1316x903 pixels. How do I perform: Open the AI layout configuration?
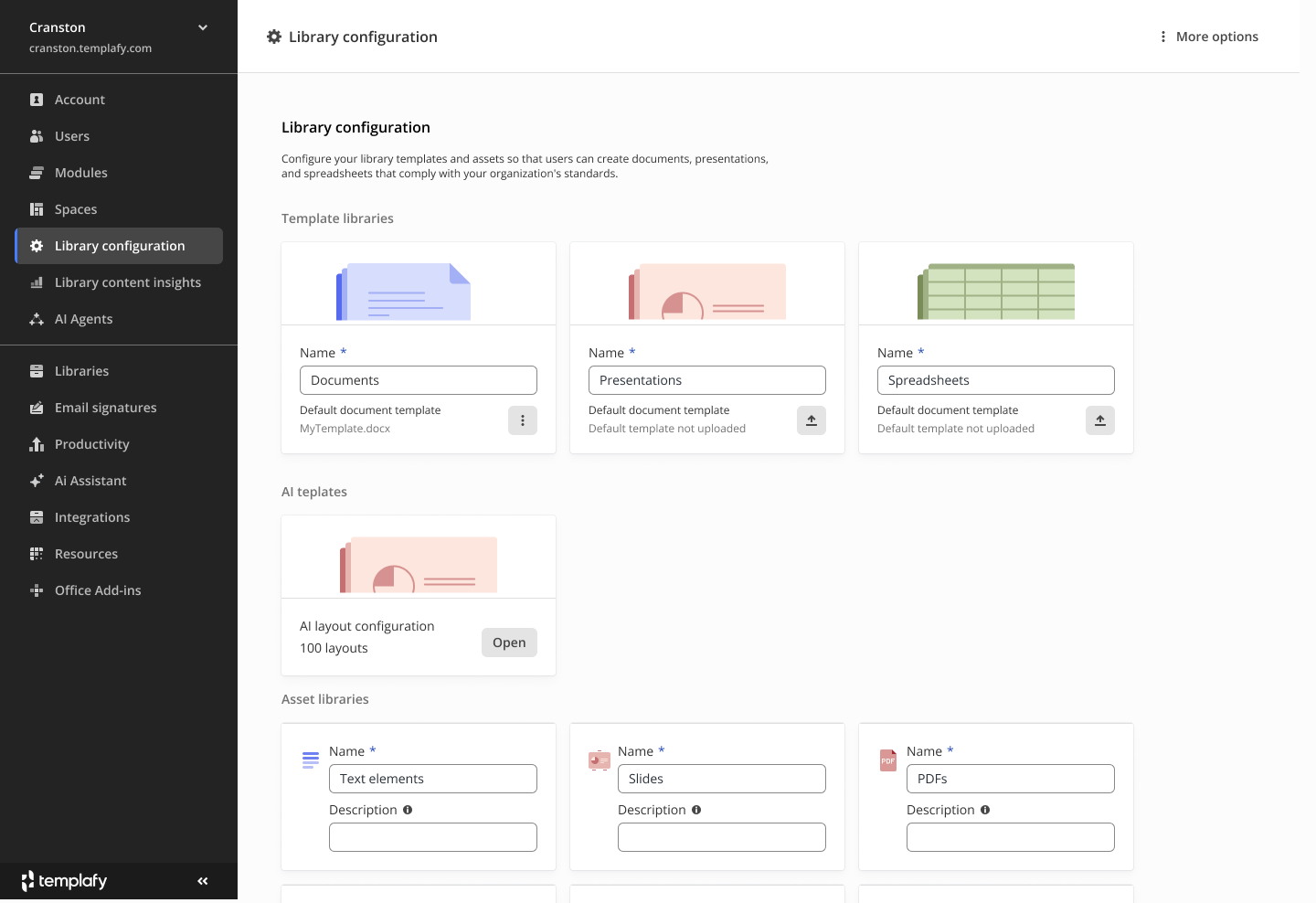pyautogui.click(x=509, y=643)
